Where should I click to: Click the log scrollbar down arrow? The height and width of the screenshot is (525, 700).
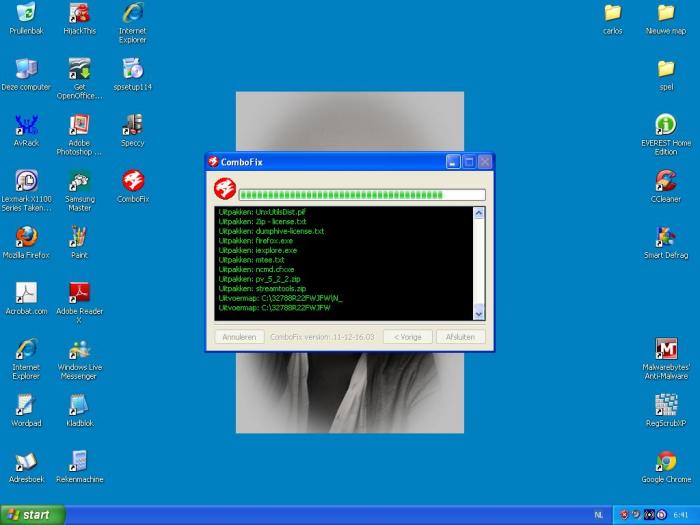pyautogui.click(x=479, y=314)
